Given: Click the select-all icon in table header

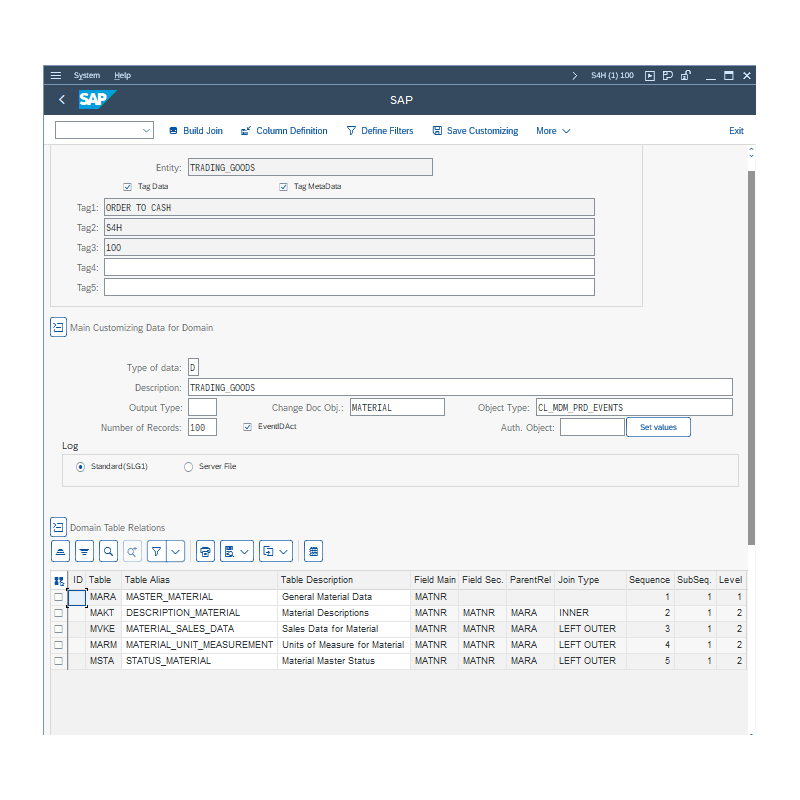Looking at the screenshot, I should point(58,580).
